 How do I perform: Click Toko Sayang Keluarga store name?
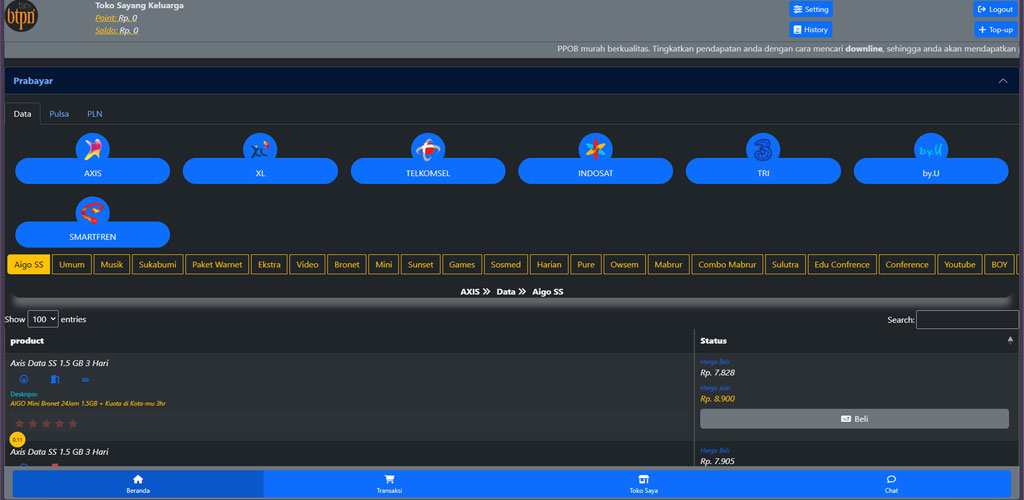(139, 5)
